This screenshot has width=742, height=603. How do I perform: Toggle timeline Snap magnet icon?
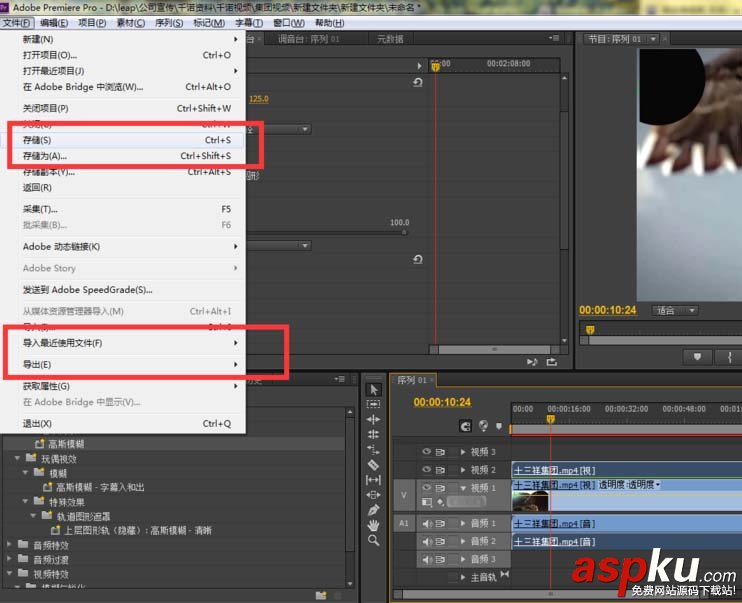(466, 426)
